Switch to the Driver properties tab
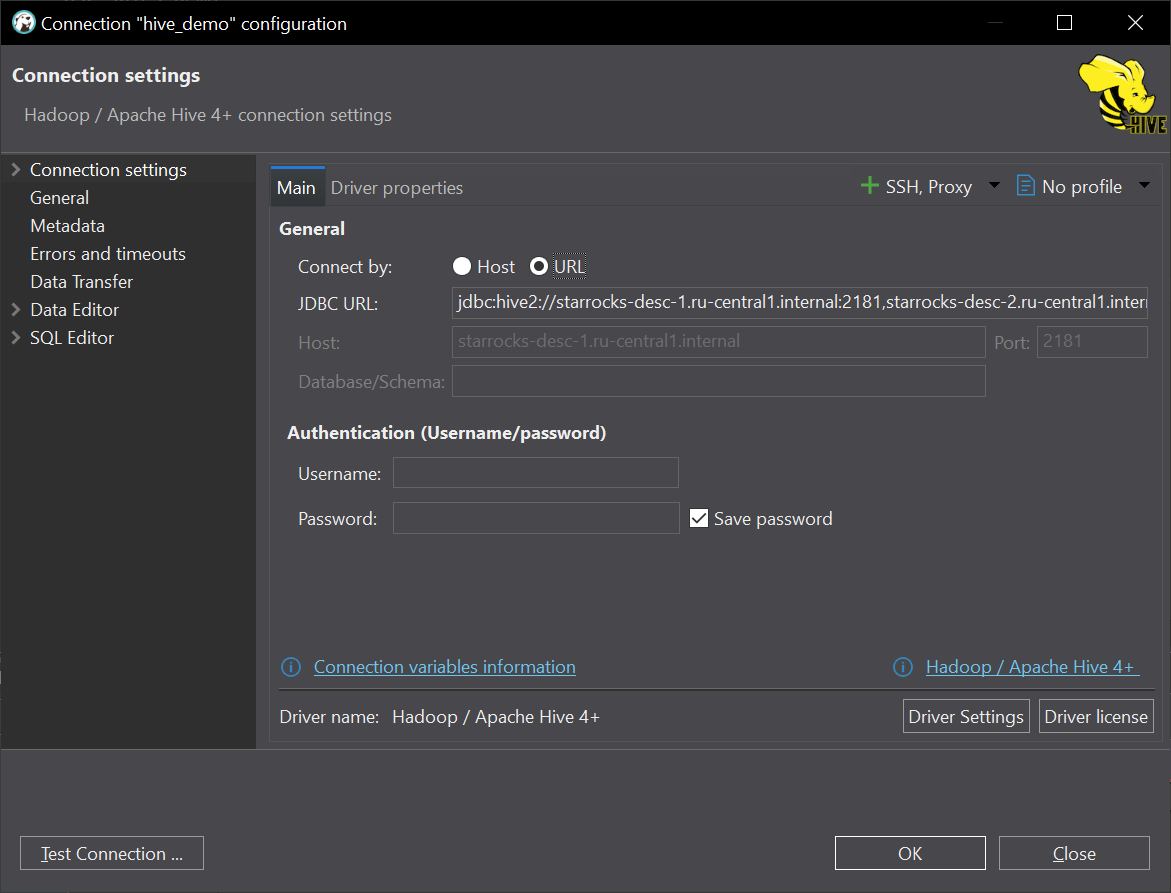 (x=397, y=187)
